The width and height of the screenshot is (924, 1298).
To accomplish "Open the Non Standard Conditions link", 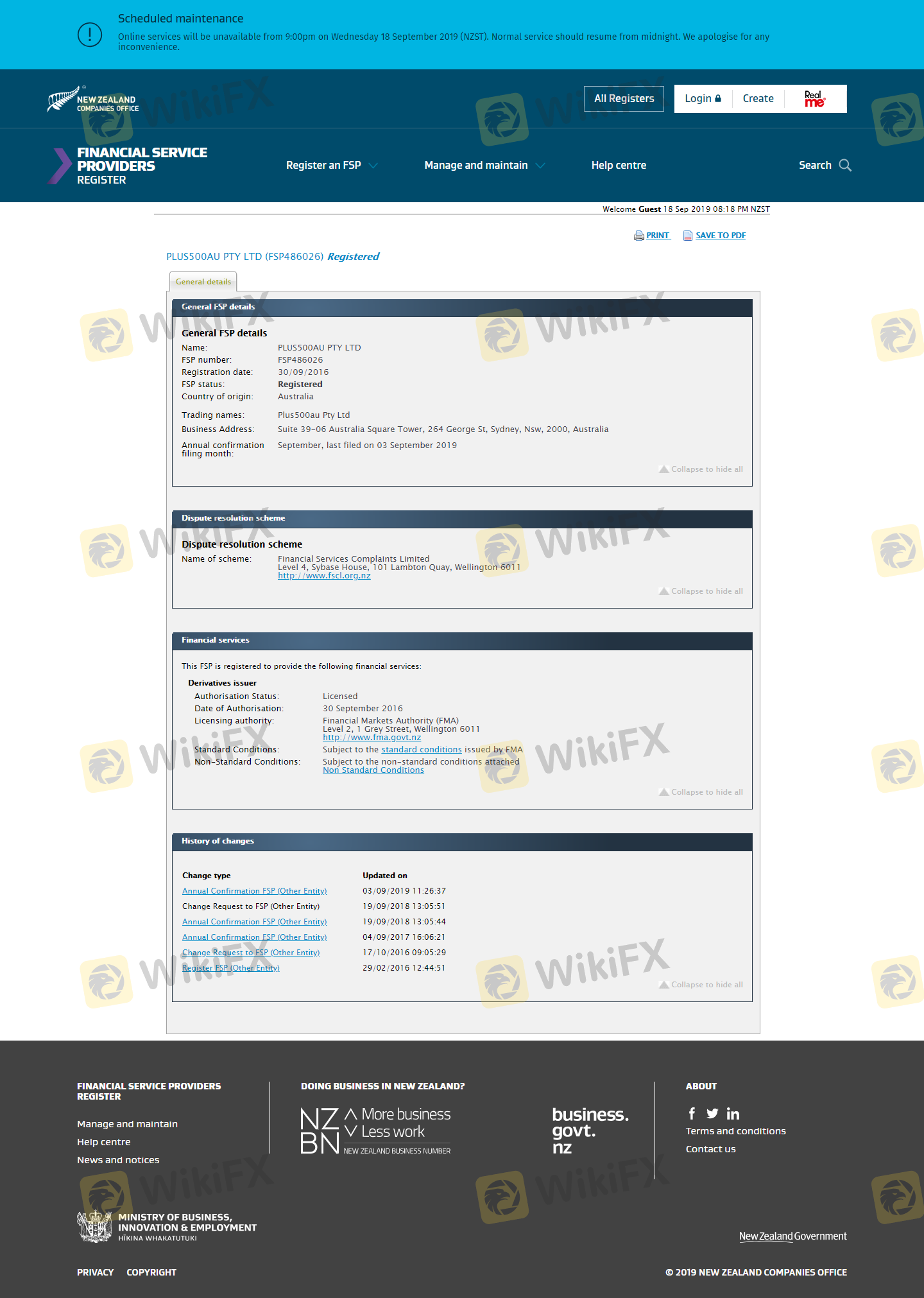I will coord(373,770).
